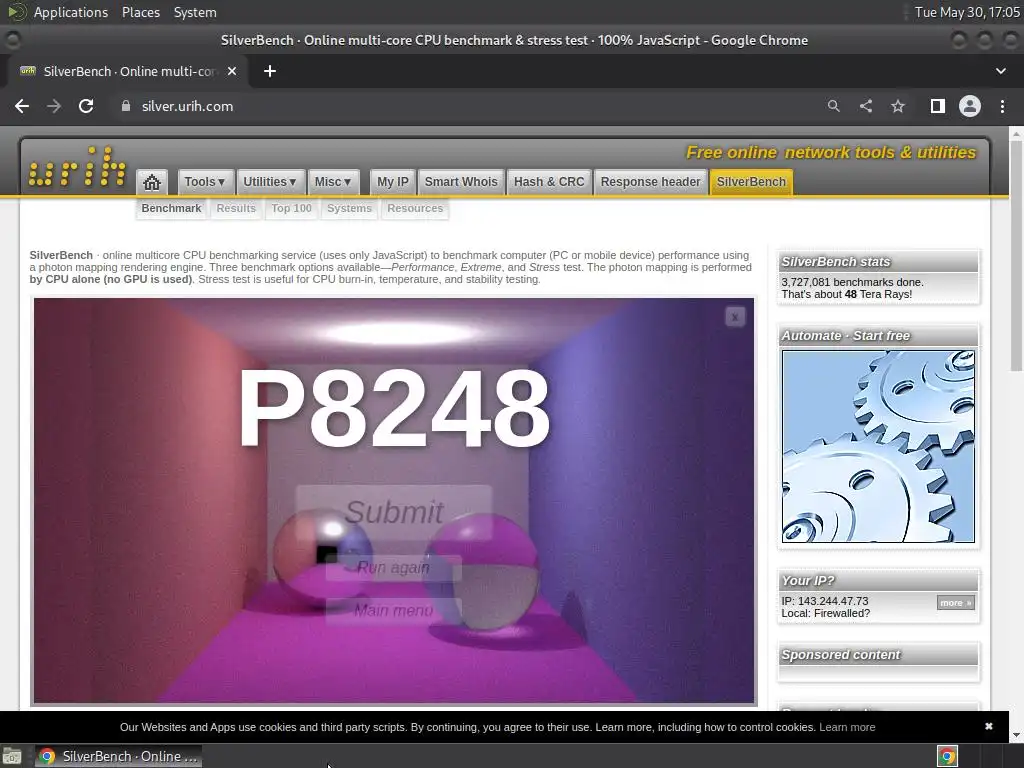The image size is (1024, 768).
Task: Bookmark this page with star
Action: (x=898, y=106)
